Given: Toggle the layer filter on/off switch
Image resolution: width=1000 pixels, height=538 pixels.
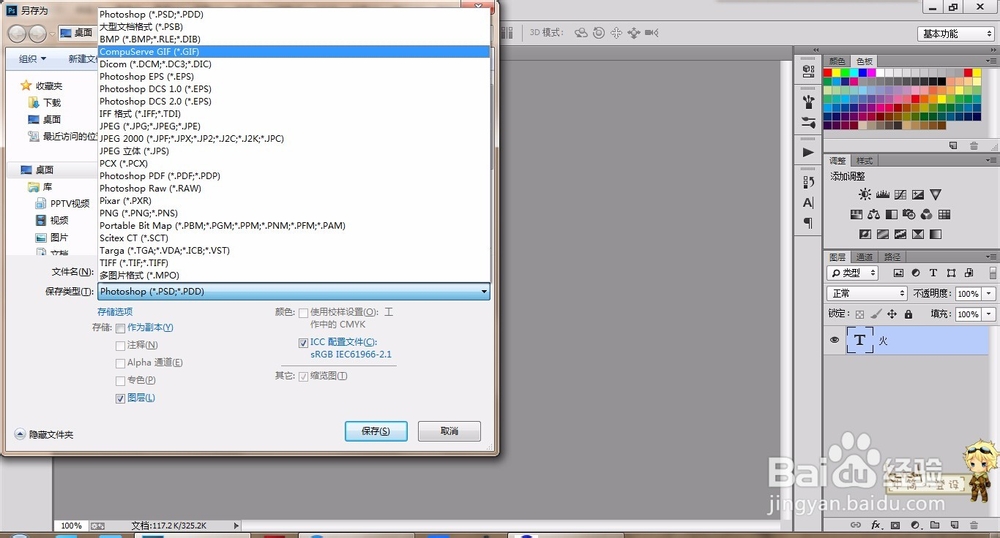Looking at the screenshot, I should coord(992,273).
